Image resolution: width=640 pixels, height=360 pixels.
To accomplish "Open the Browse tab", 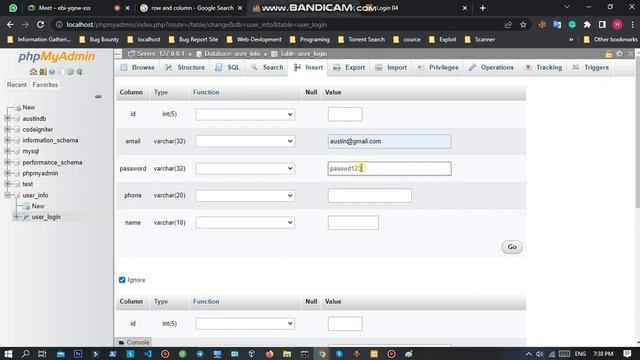I will click(x=138, y=67).
